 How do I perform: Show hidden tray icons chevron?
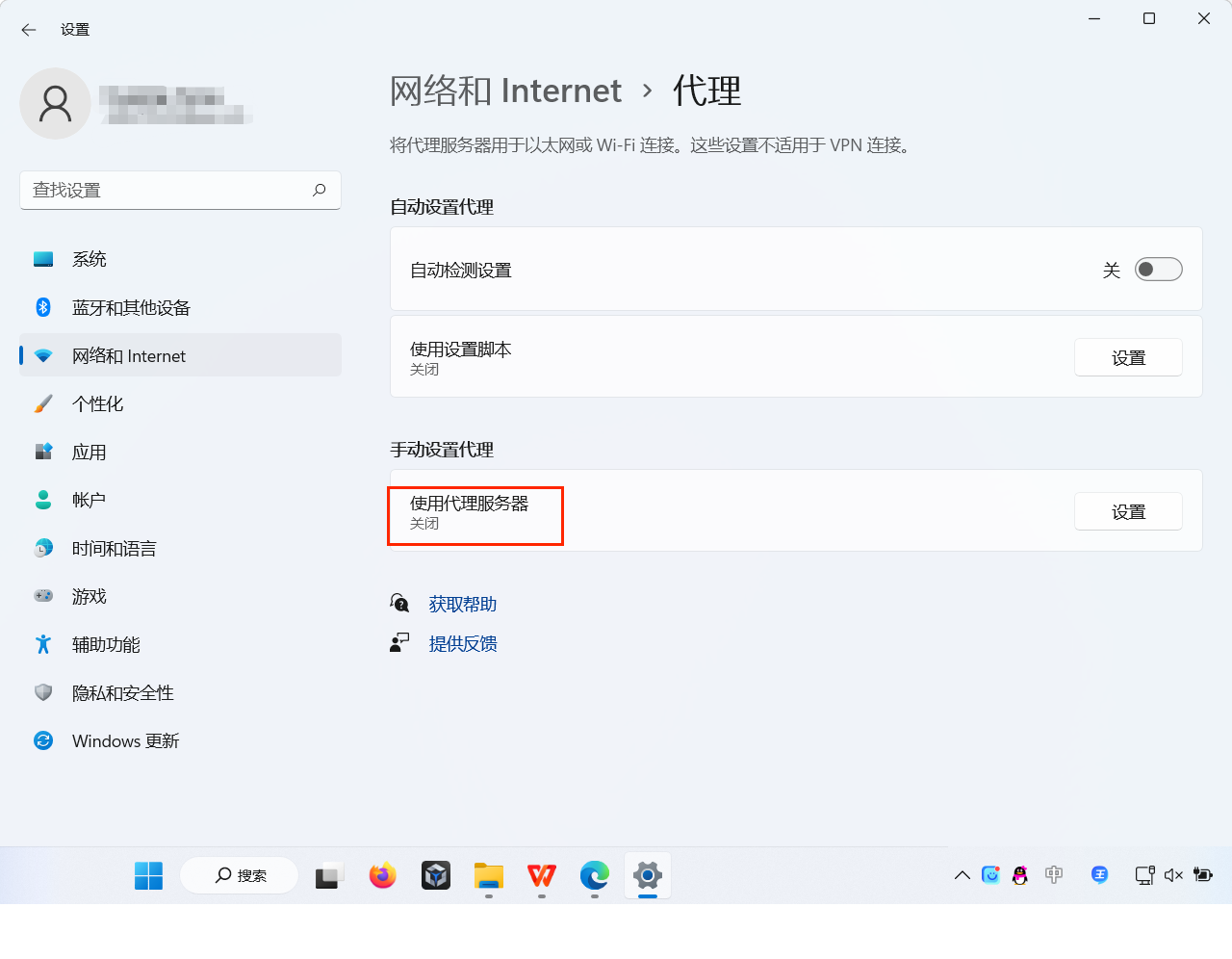962,875
